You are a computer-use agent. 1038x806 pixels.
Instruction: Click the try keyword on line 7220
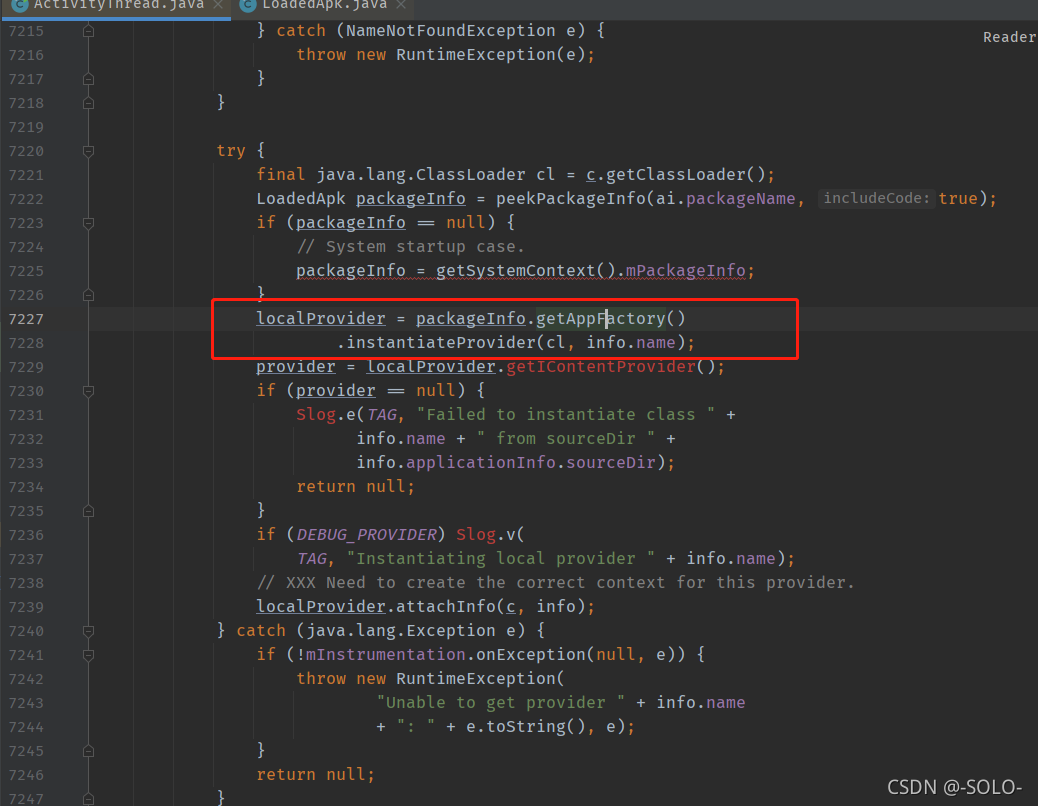pos(231,151)
